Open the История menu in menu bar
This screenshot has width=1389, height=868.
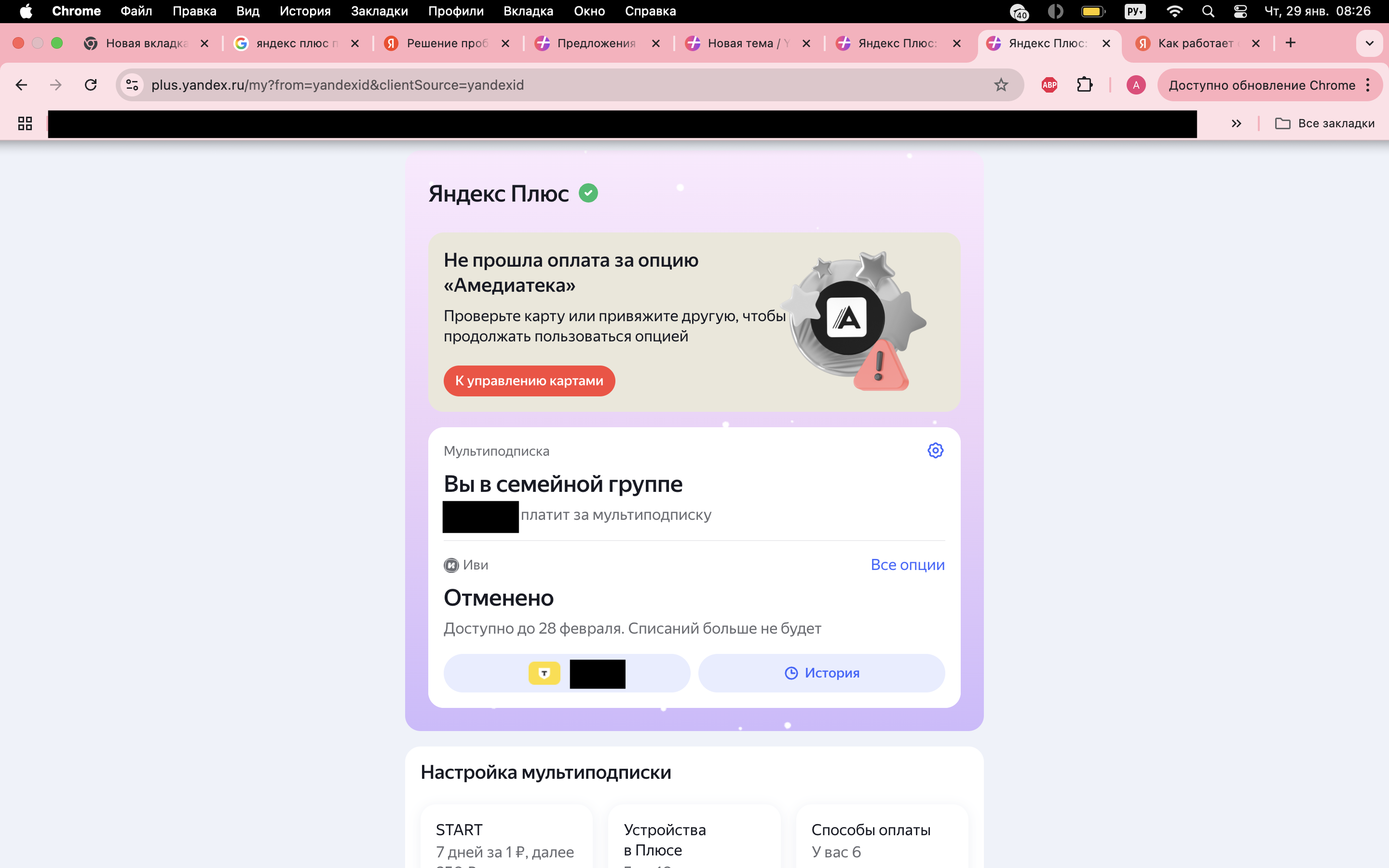pyautogui.click(x=305, y=12)
